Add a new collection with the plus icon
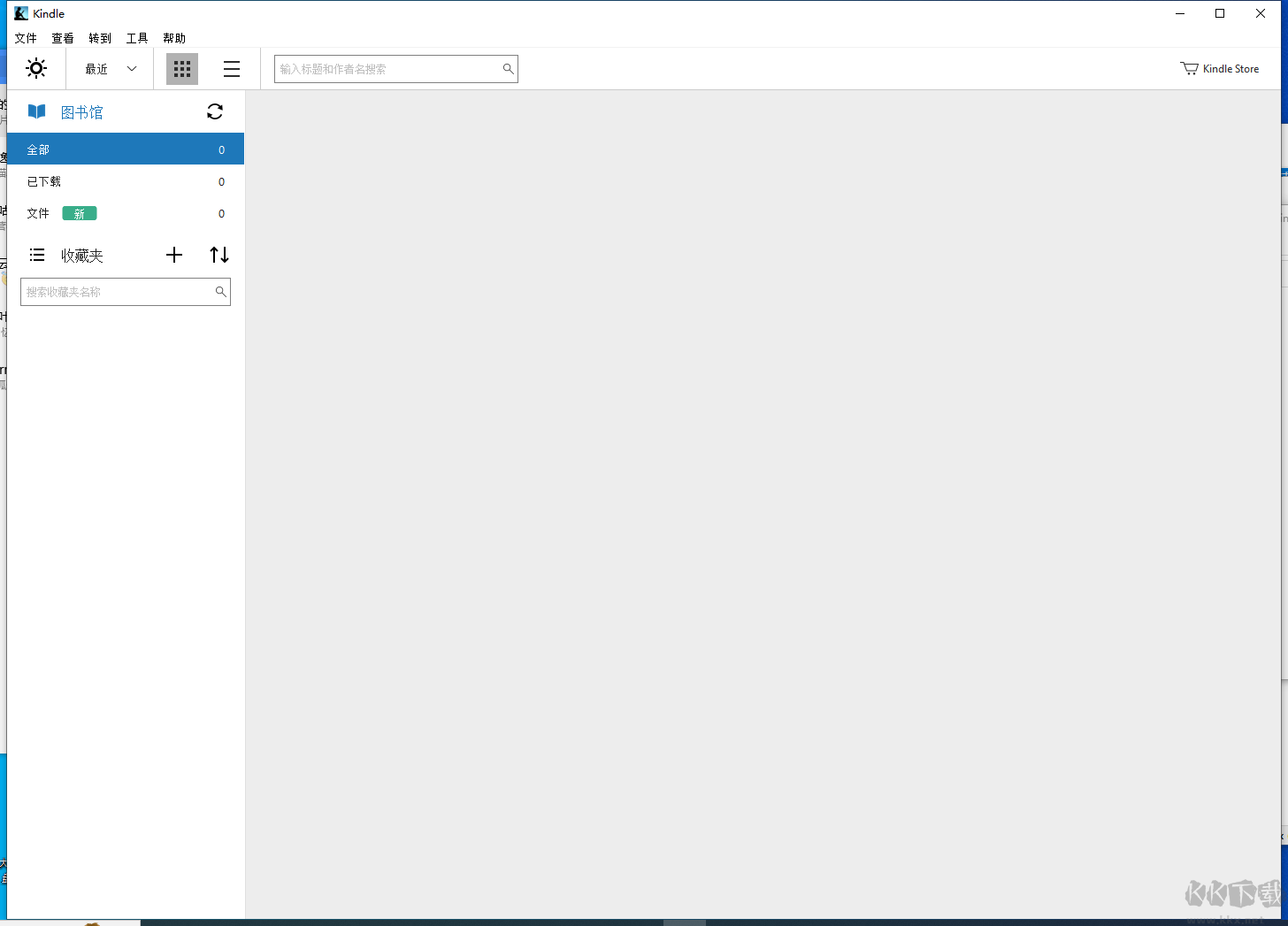This screenshot has height=926, width=1288. coord(174,255)
